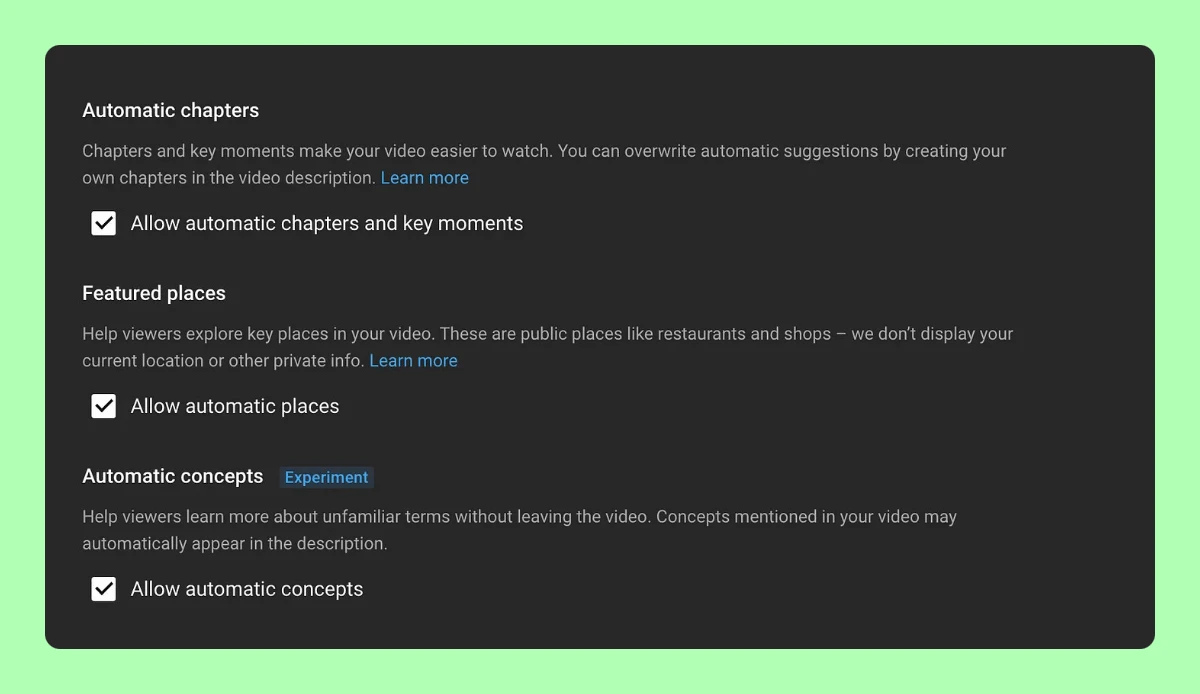Click the "Allow automatic places" label text
1200x694 pixels.
click(234, 406)
